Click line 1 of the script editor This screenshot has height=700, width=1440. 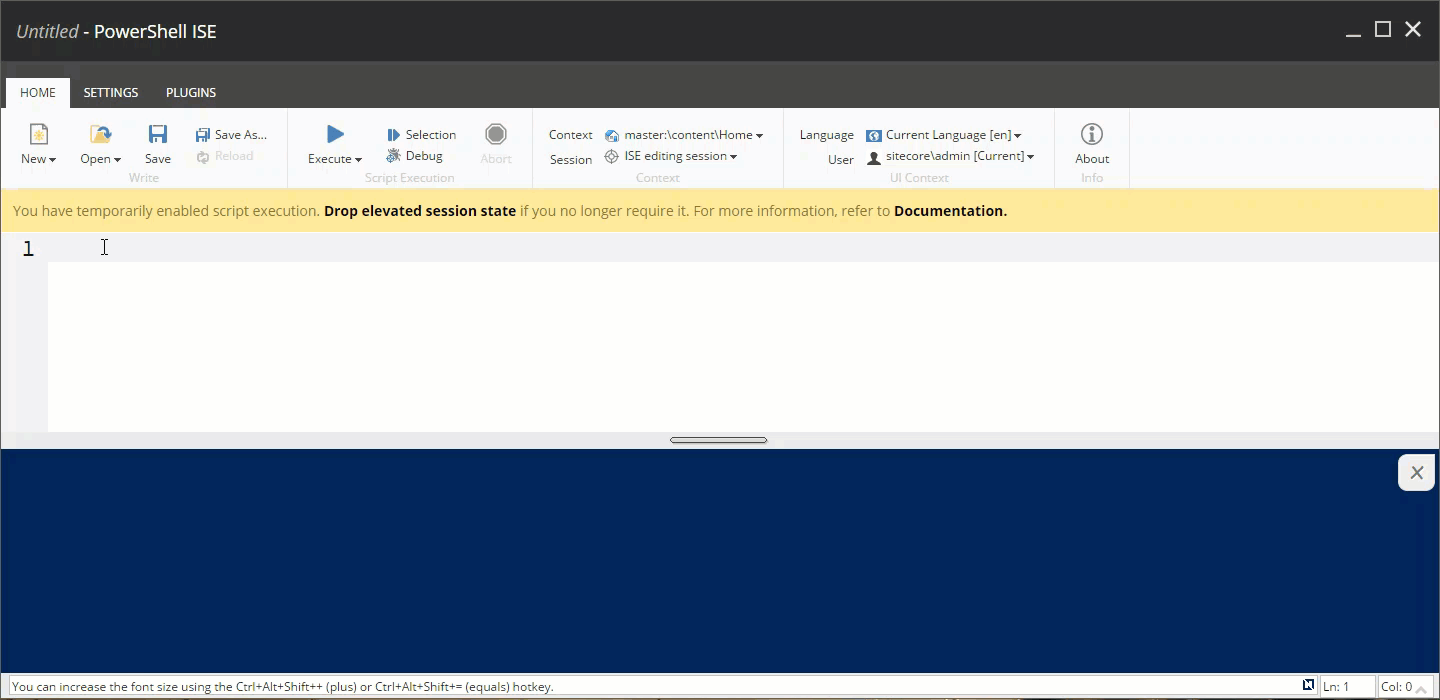[x=743, y=248]
